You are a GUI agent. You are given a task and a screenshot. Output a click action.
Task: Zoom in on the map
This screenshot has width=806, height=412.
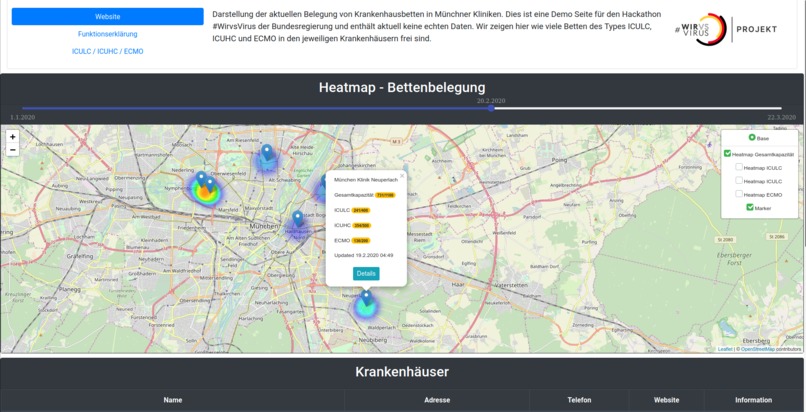point(12,137)
